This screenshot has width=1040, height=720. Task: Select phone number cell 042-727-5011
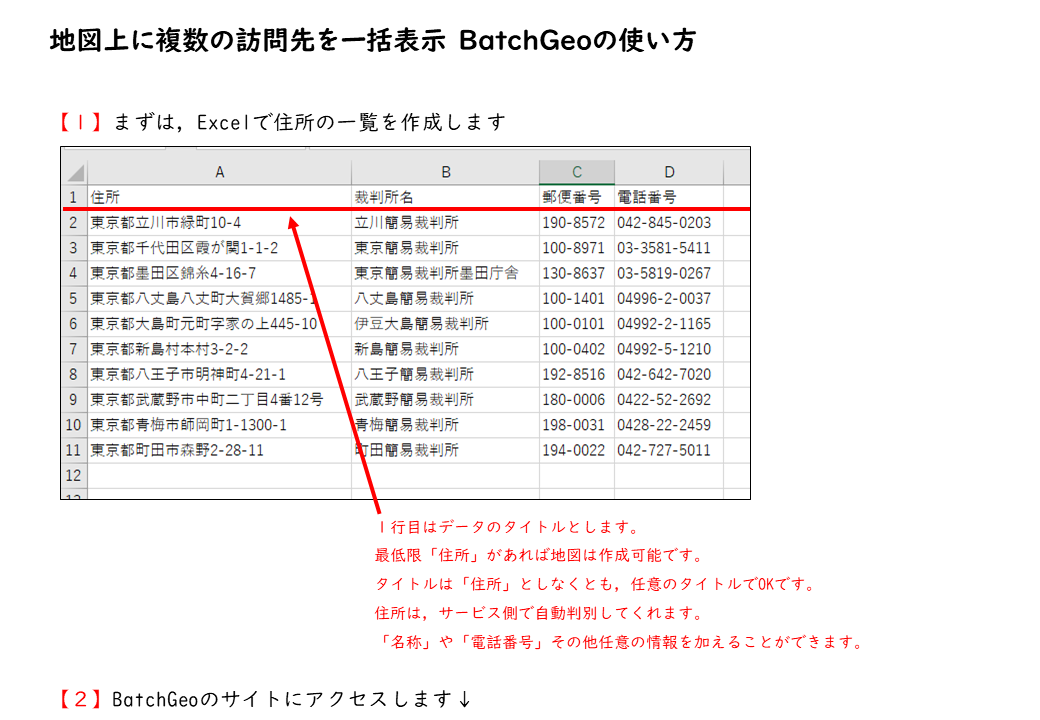click(x=669, y=450)
